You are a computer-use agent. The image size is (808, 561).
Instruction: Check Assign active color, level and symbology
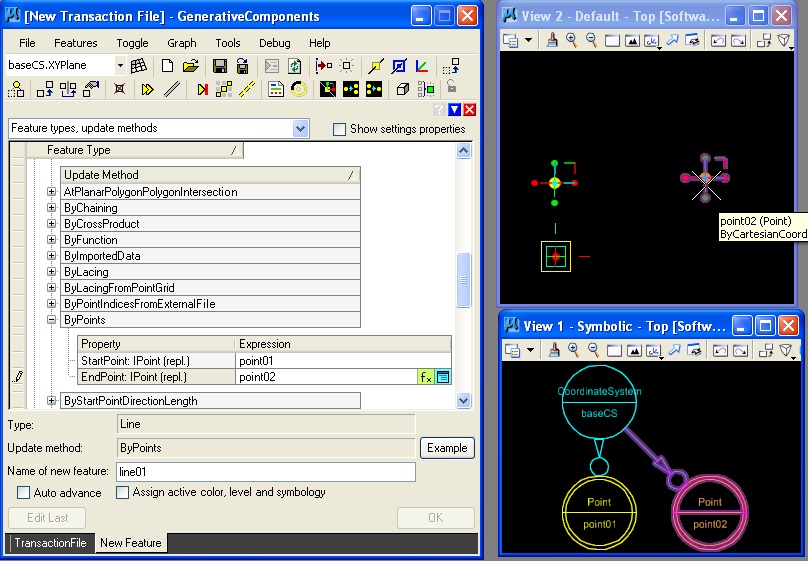(x=122, y=492)
